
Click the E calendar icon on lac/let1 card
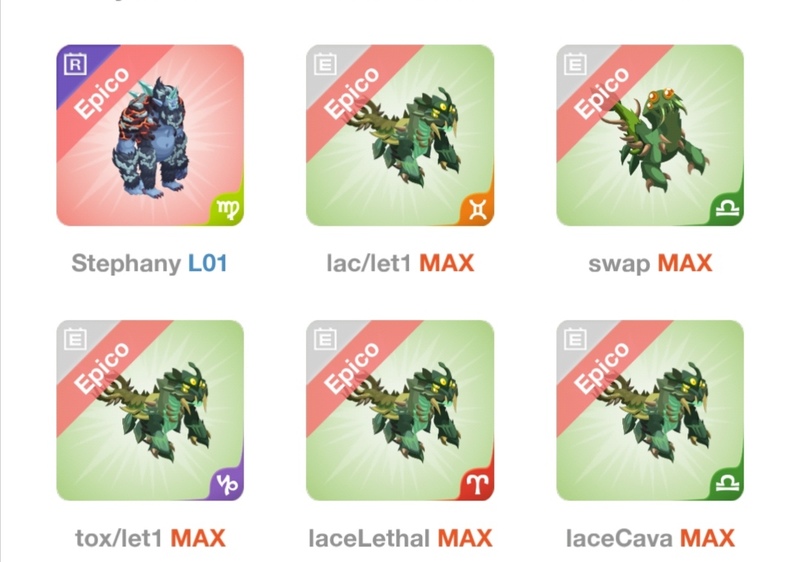click(x=325, y=64)
